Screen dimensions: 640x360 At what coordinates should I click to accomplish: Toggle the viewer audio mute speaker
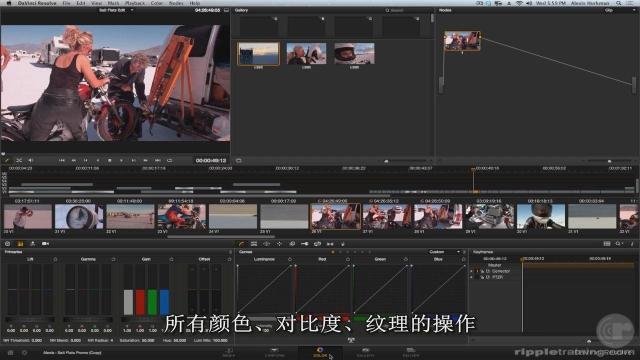(x=31, y=160)
